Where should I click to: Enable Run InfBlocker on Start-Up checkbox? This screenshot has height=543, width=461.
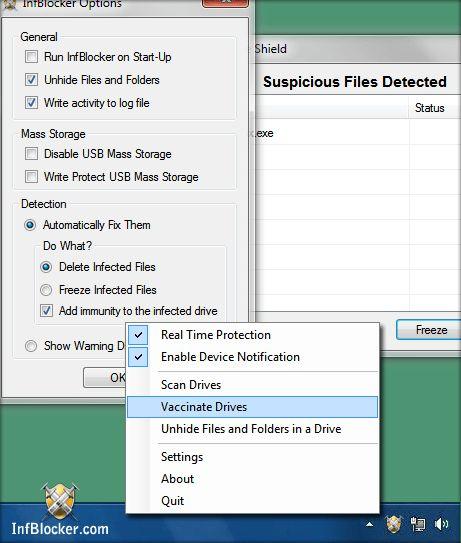[32, 56]
